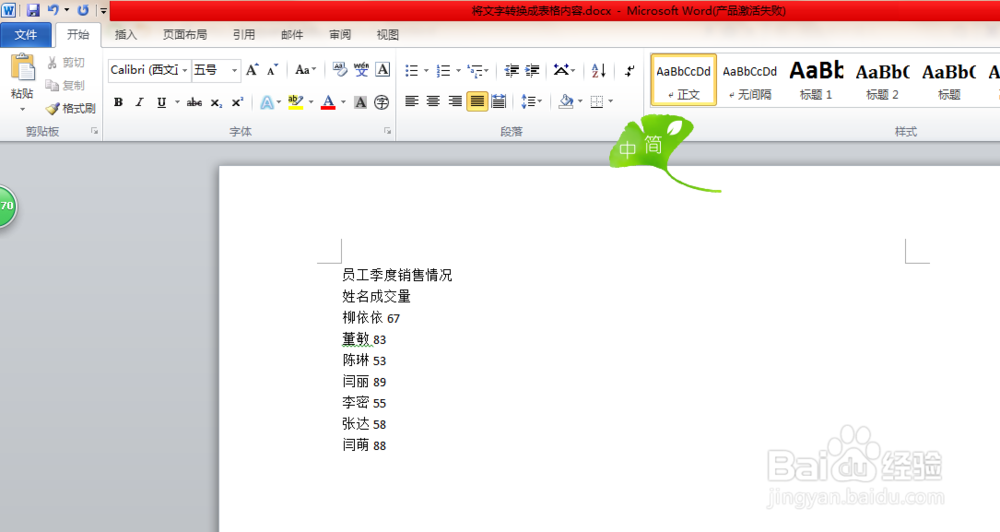1000x532 pixels.
Task: Click the Show/Hide paragraph marks icon
Action: (629, 70)
